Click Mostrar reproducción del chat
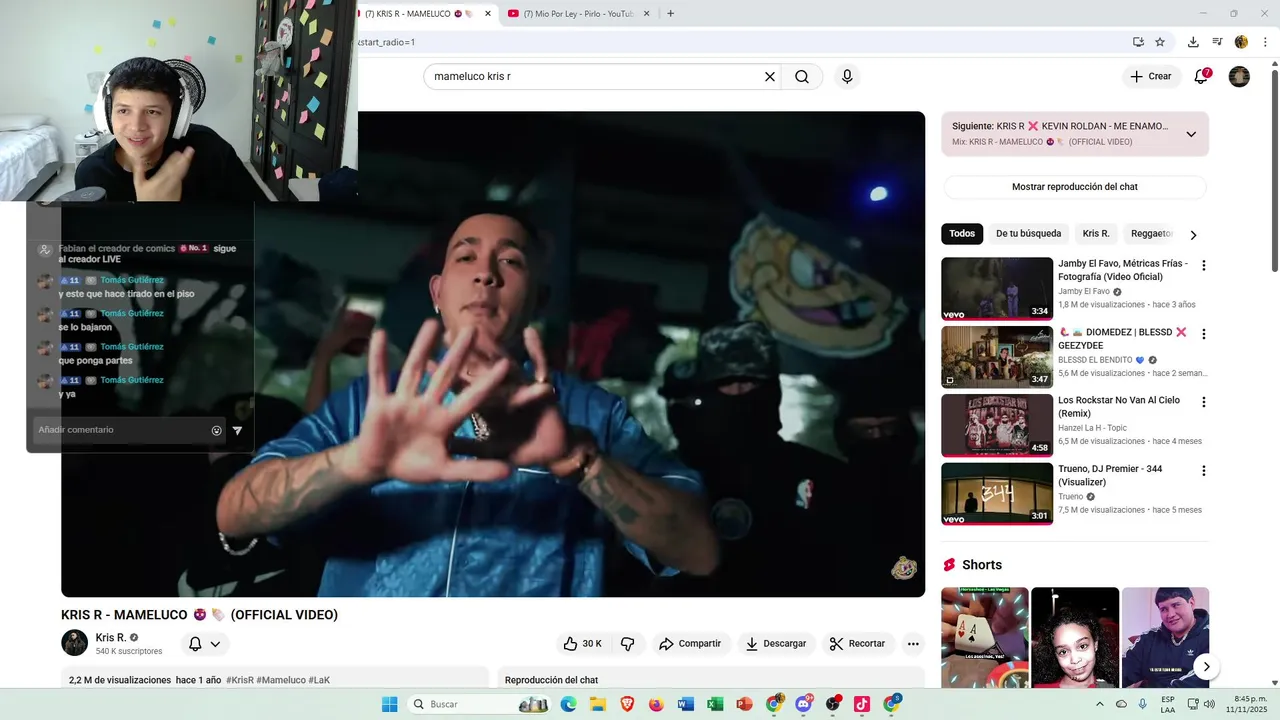This screenshot has width=1280, height=720. pyautogui.click(x=1075, y=187)
